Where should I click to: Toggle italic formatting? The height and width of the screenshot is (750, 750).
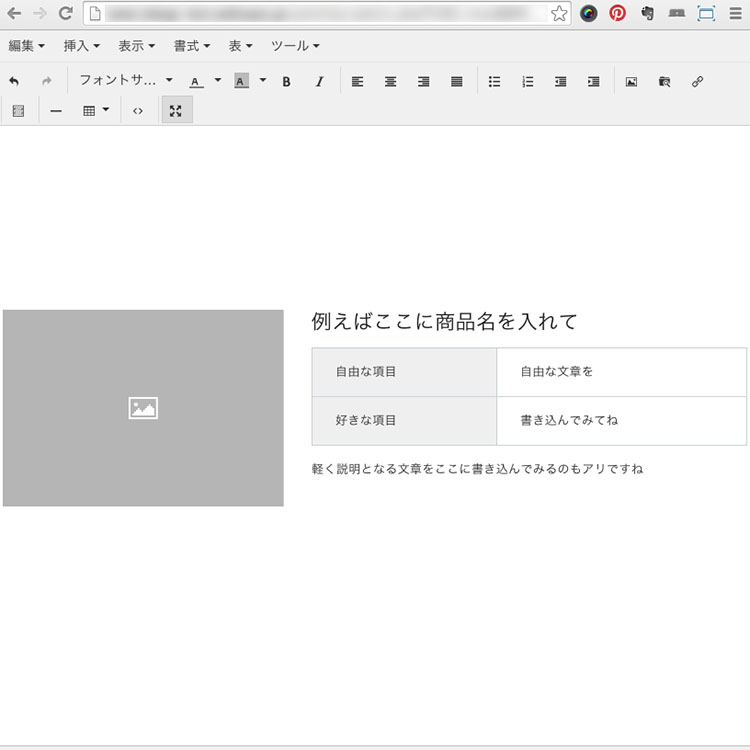(x=319, y=82)
